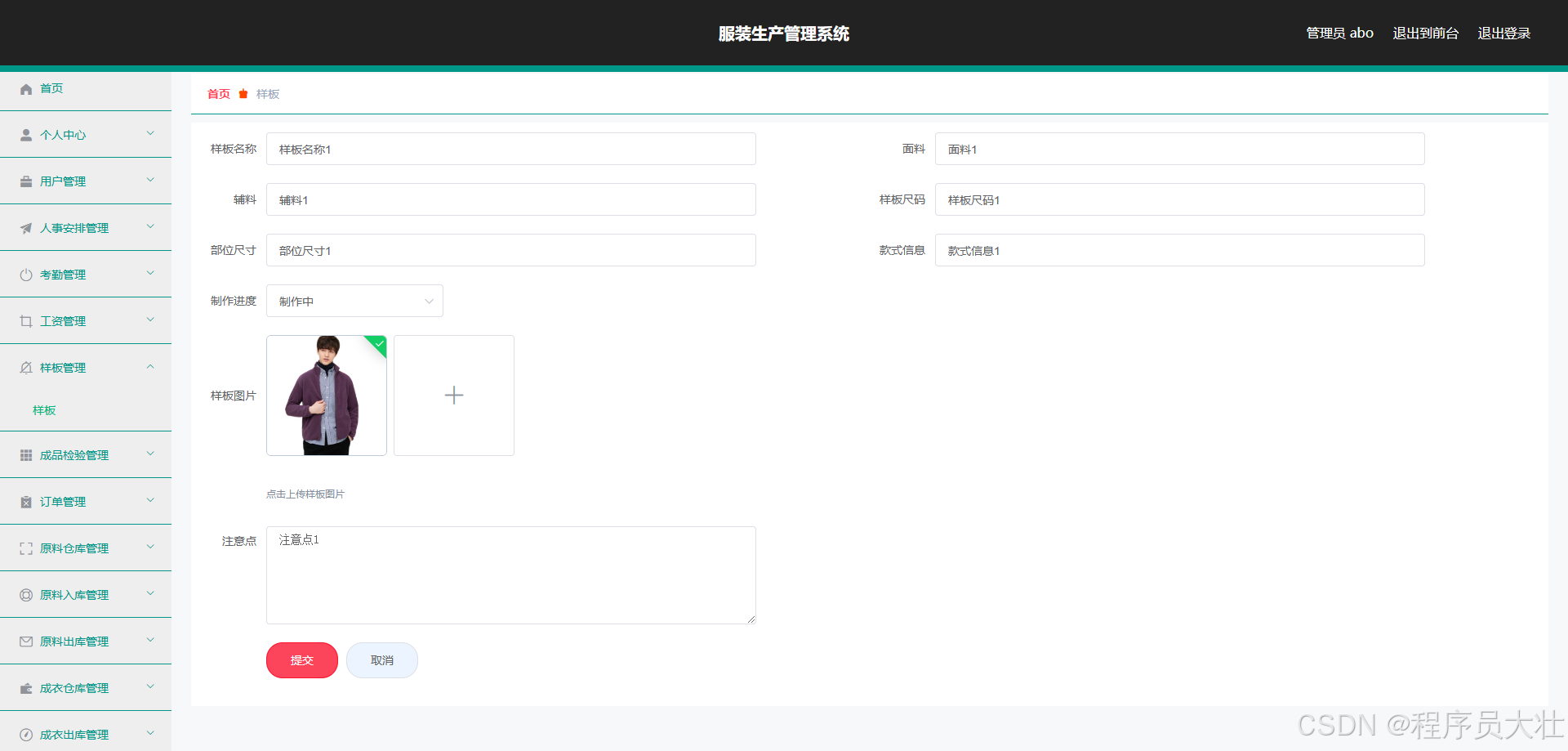Select 样板 under 样板管理
This screenshot has height=751, width=1568.
coord(44,409)
